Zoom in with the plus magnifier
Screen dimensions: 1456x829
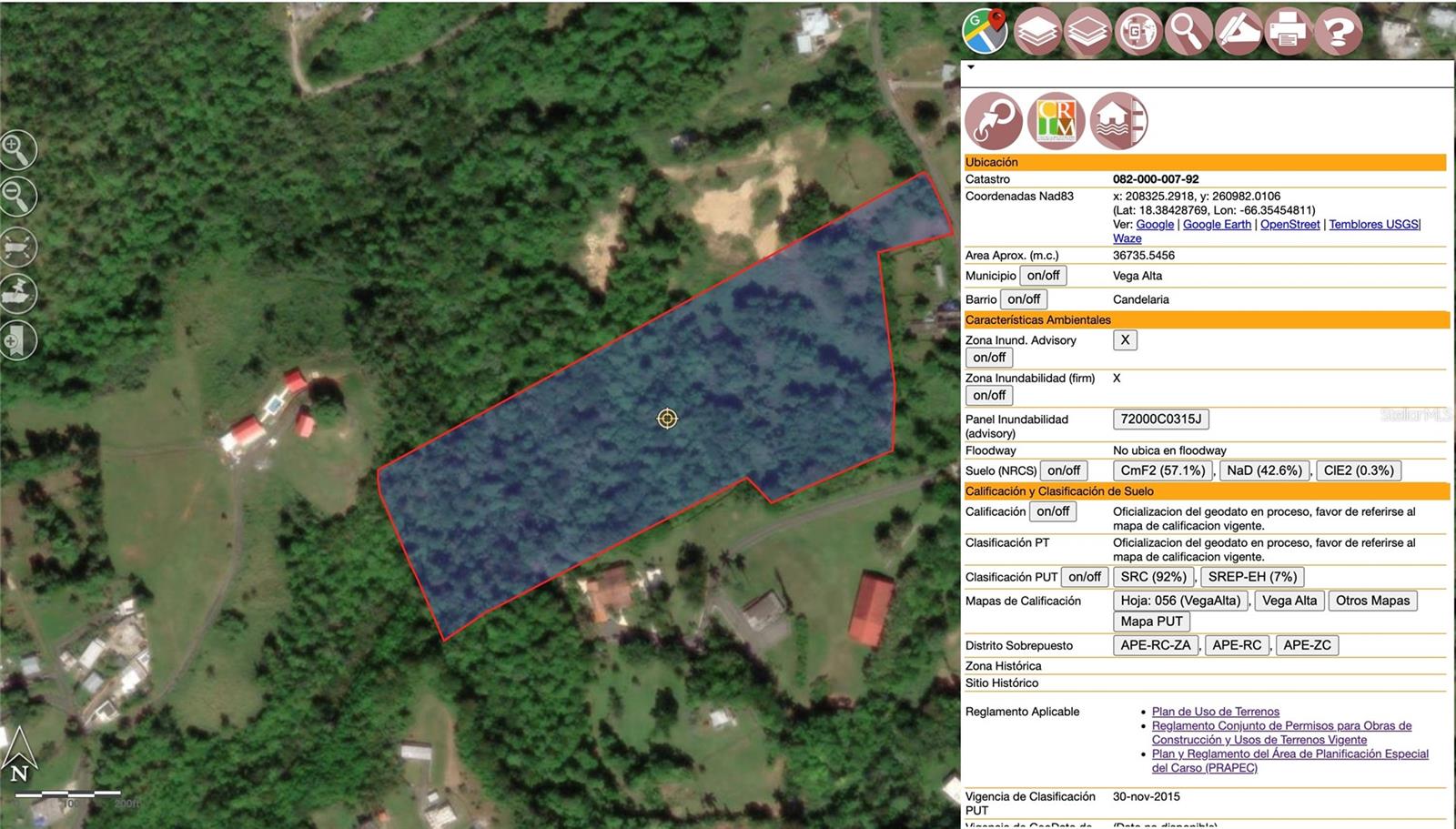[x=18, y=150]
